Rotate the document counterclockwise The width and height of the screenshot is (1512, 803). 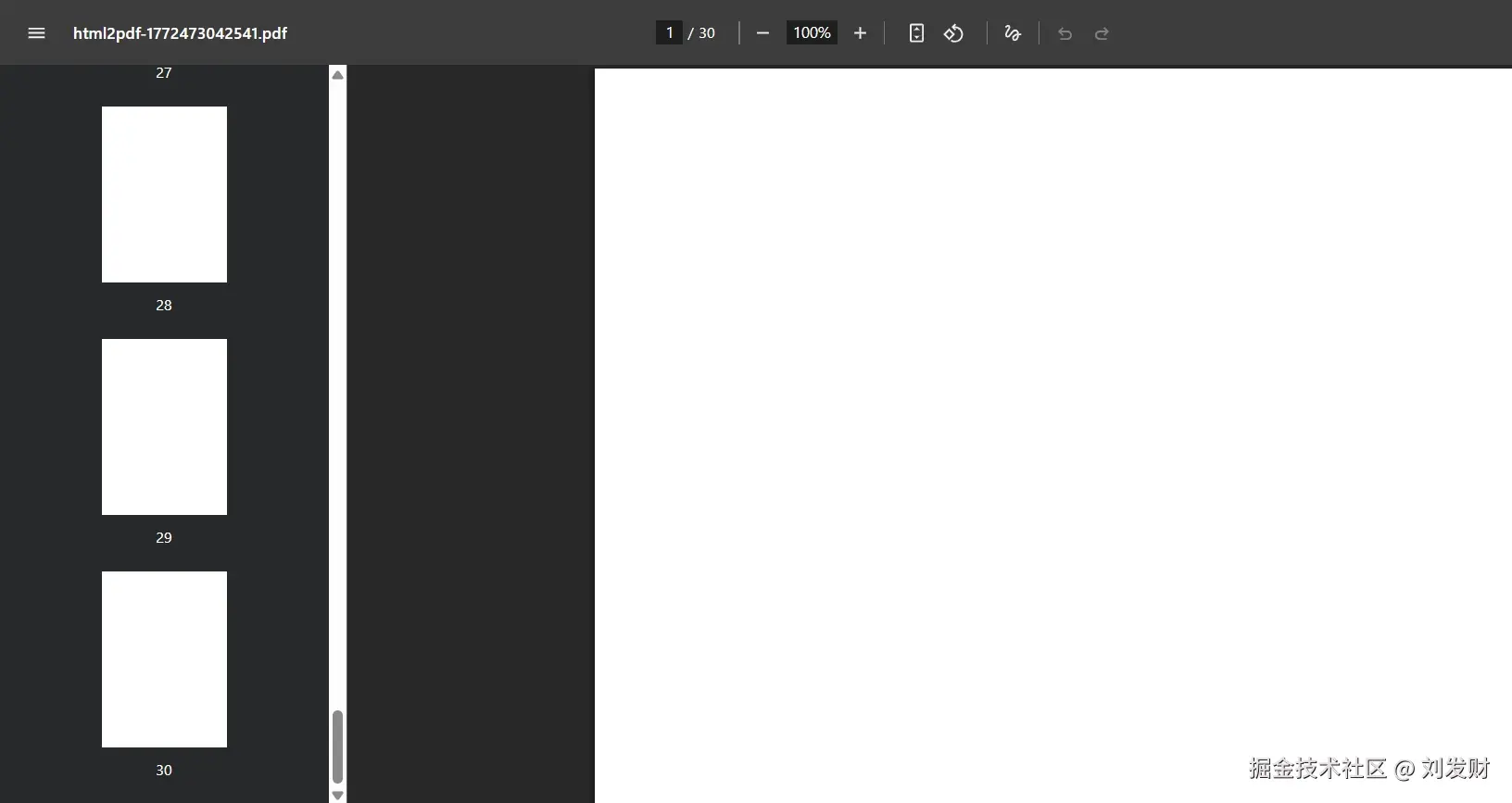coord(953,33)
